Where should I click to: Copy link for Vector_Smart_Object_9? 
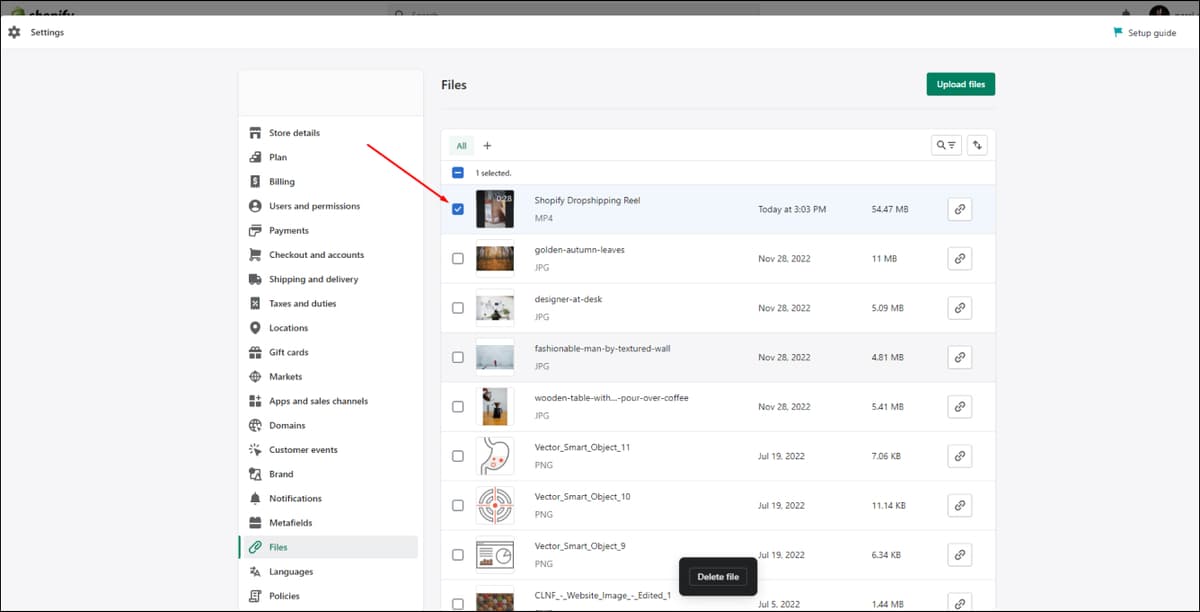(x=959, y=554)
